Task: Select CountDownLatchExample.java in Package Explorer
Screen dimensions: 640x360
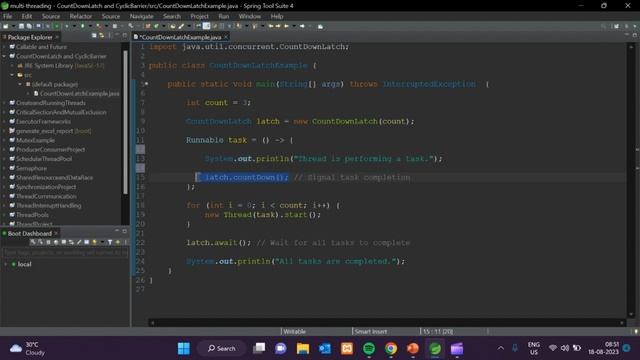Action: [79, 93]
